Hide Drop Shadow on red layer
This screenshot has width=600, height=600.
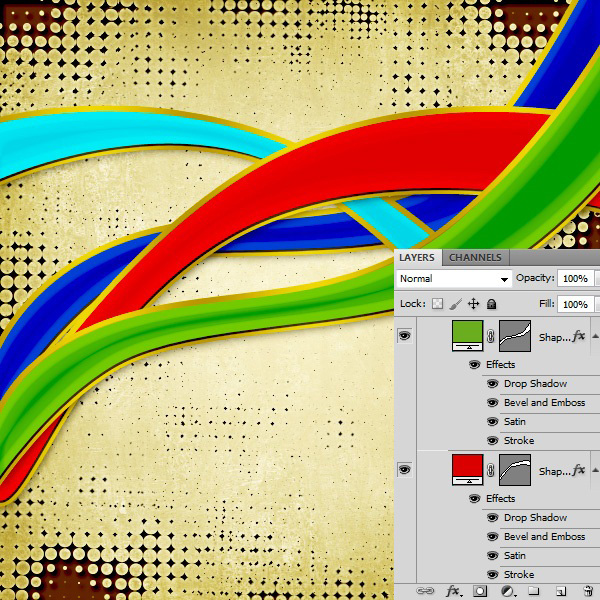pyautogui.click(x=492, y=518)
